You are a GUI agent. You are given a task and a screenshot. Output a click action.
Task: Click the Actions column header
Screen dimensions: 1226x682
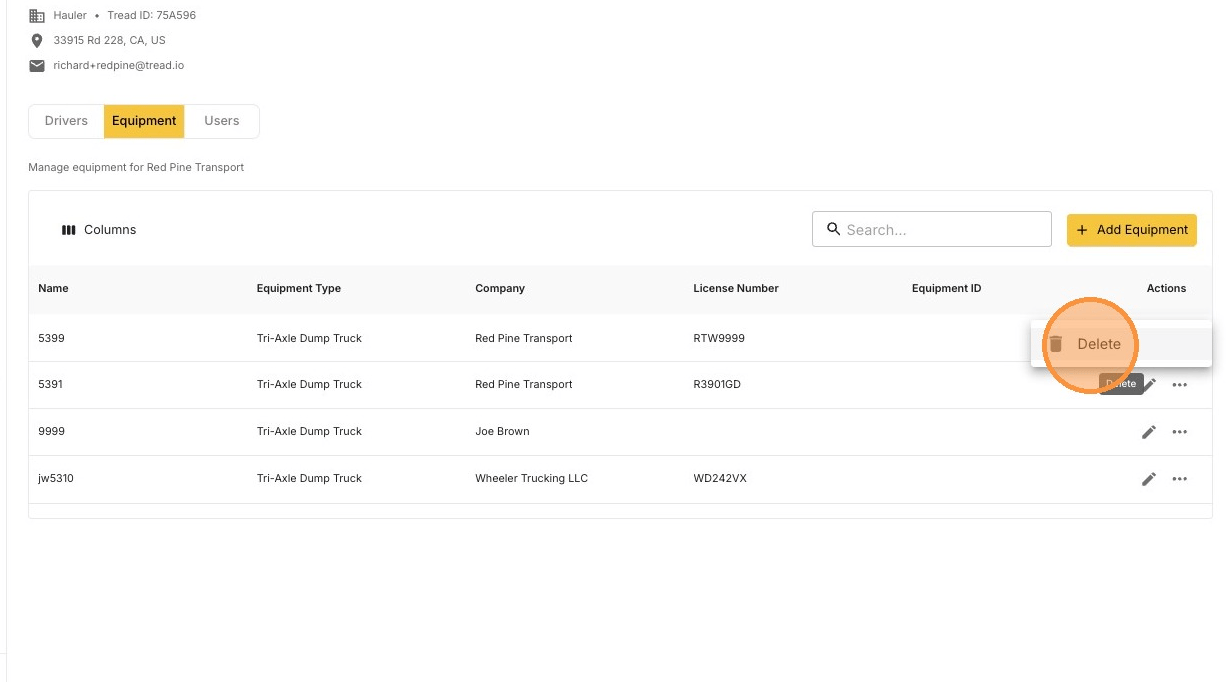tap(1166, 288)
